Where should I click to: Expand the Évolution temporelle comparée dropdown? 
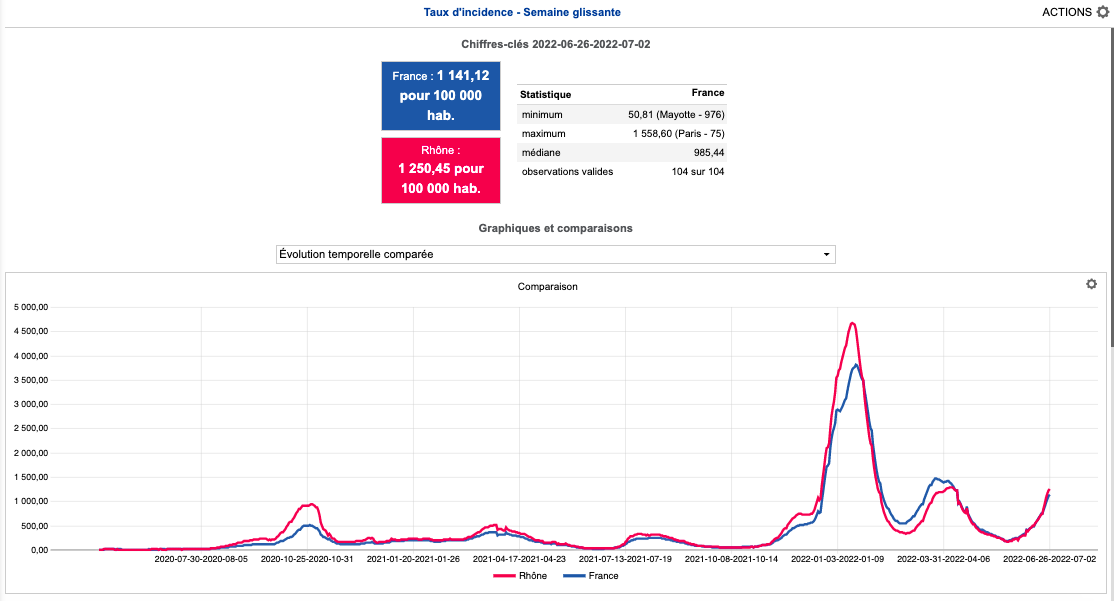click(555, 254)
